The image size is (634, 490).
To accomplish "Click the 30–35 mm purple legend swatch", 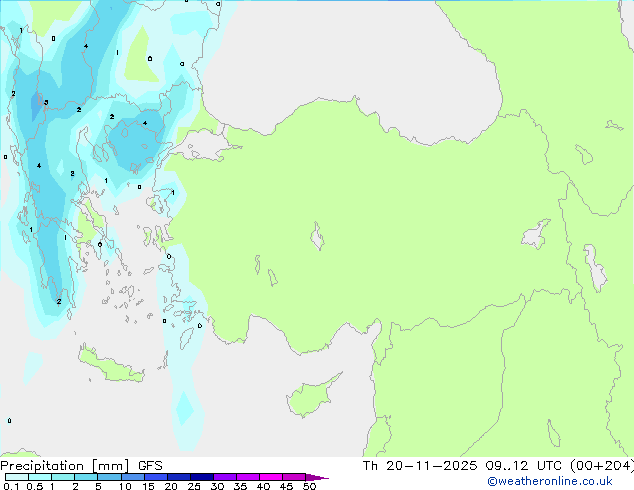I will tap(225, 477).
